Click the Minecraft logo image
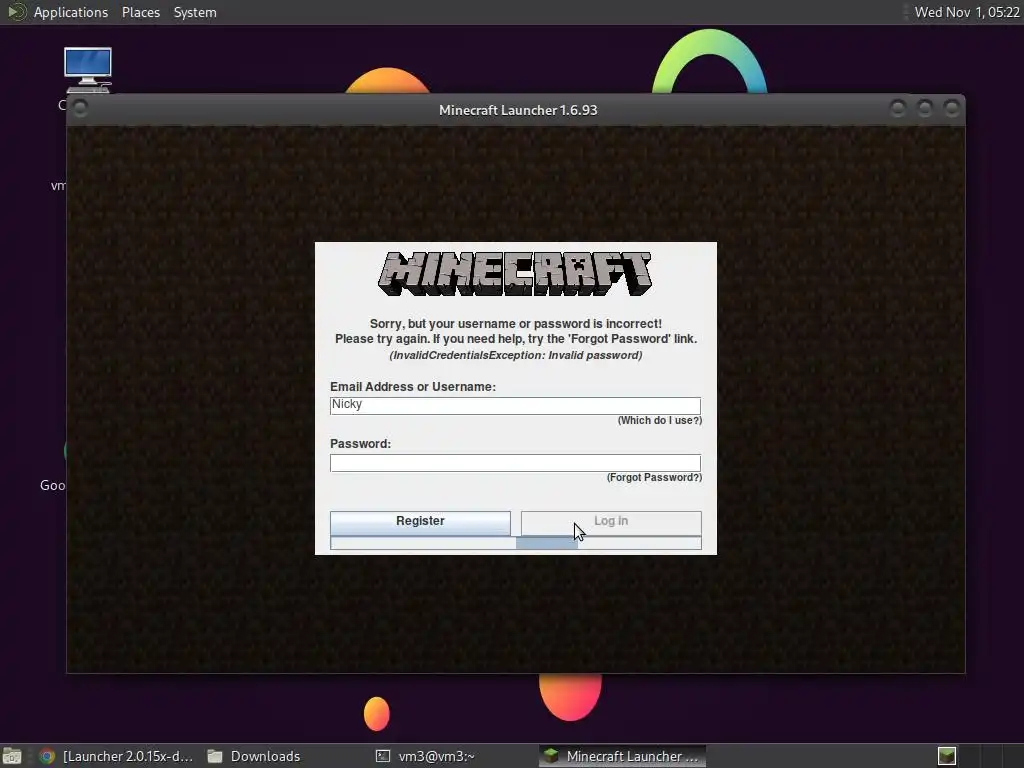Viewport: 1024px width, 768px height. tap(515, 274)
